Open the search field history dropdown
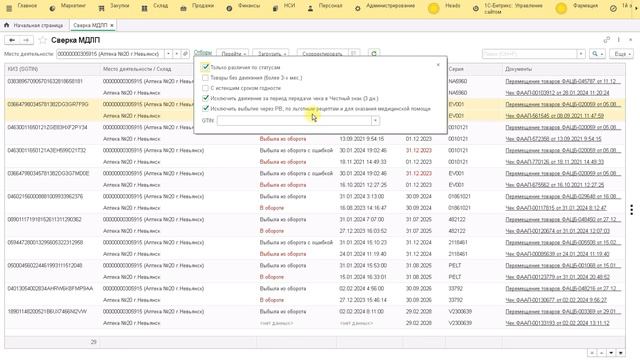This screenshot has width=640, height=360. click(x=581, y=54)
